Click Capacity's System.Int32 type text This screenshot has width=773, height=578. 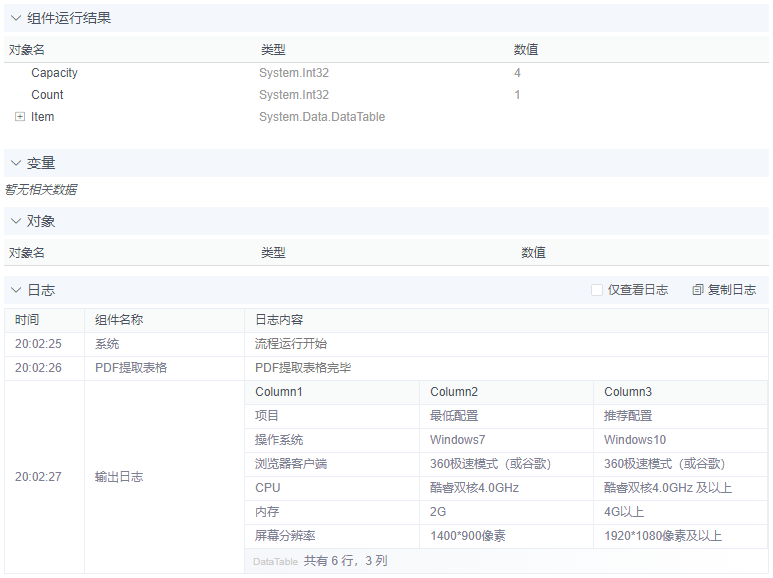click(x=294, y=73)
